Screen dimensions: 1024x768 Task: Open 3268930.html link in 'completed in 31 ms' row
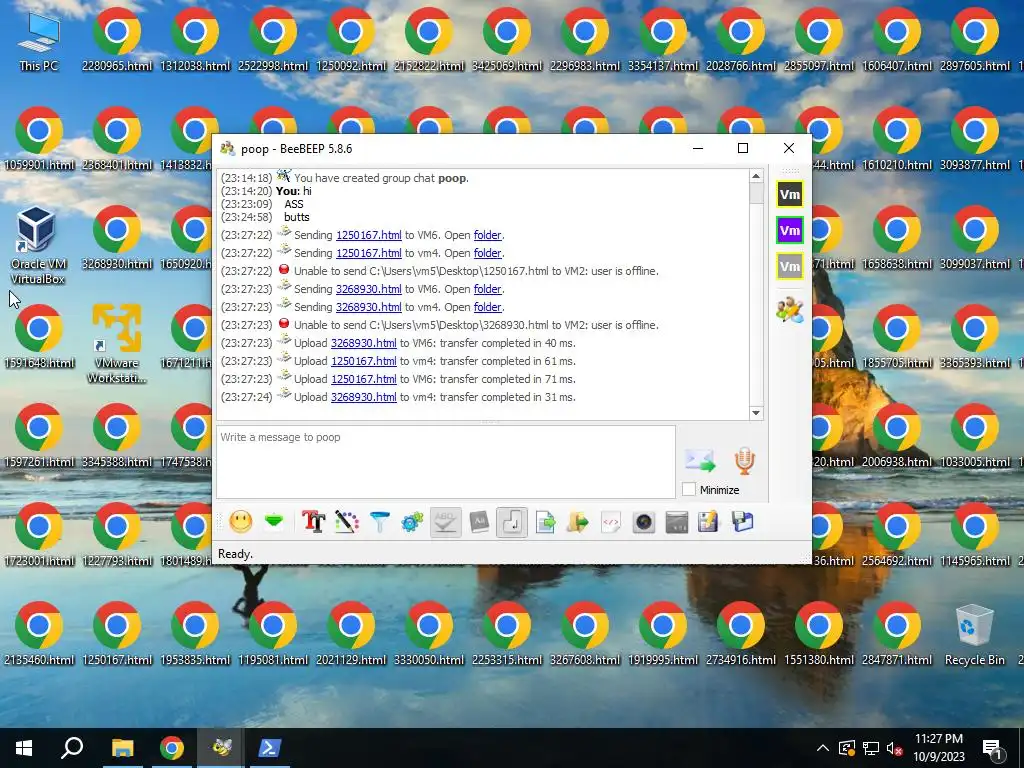[x=364, y=397]
